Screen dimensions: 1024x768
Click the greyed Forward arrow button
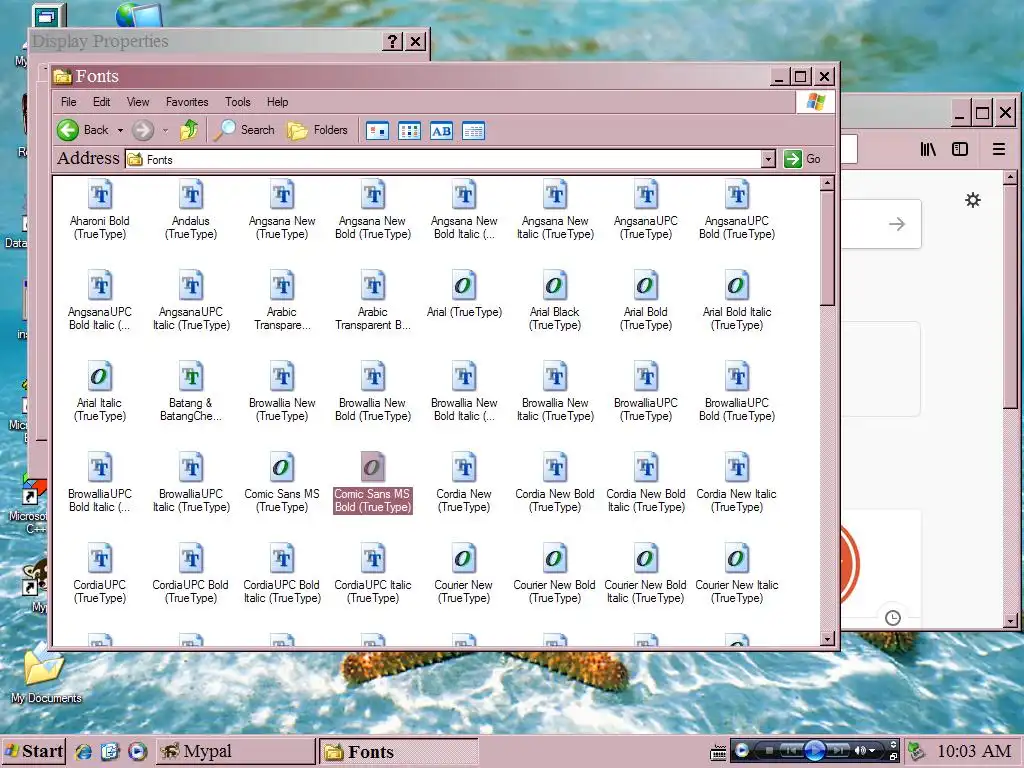[x=143, y=130]
